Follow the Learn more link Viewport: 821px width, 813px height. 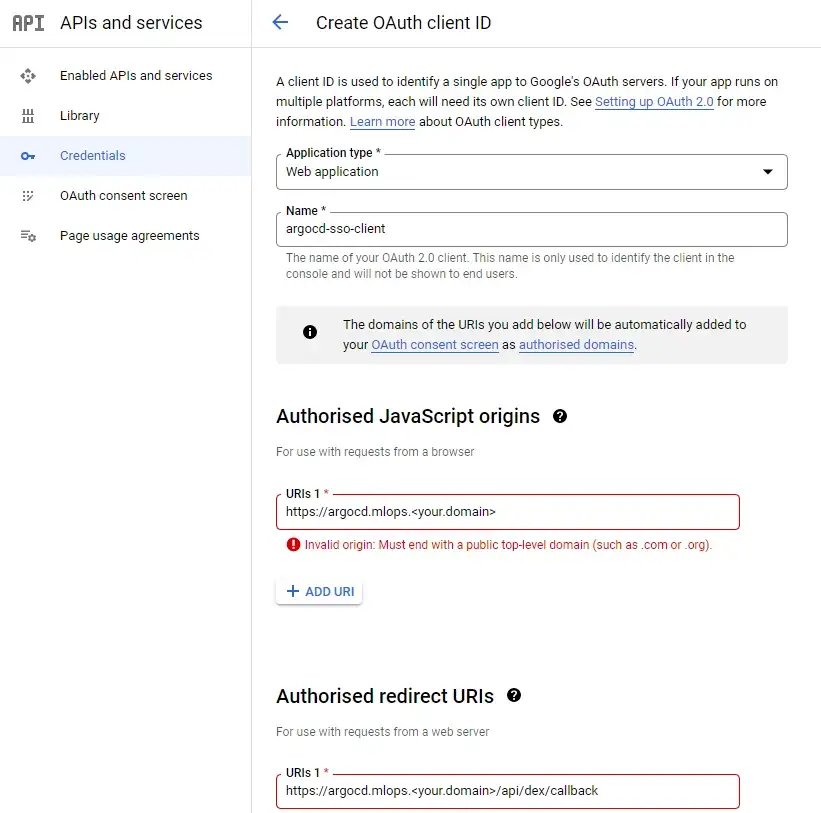click(x=382, y=122)
